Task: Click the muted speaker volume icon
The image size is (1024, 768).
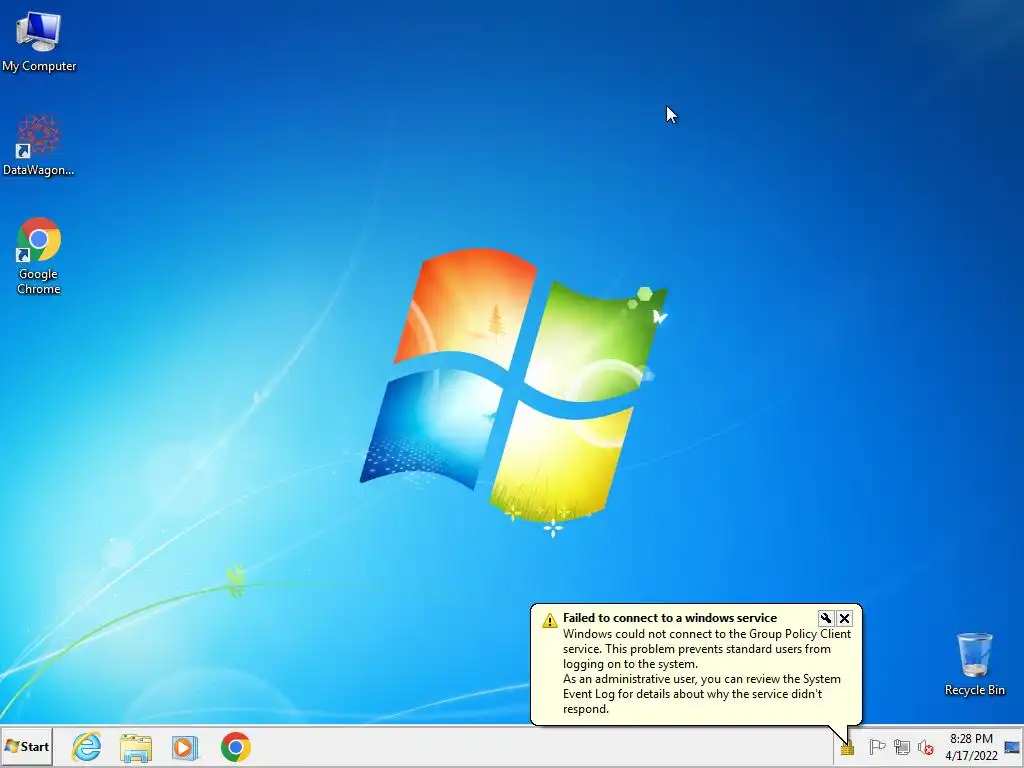Action: 925,747
